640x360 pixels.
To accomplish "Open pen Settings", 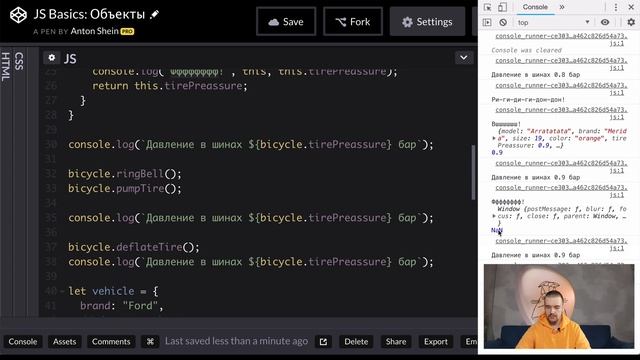I will coord(427,22).
